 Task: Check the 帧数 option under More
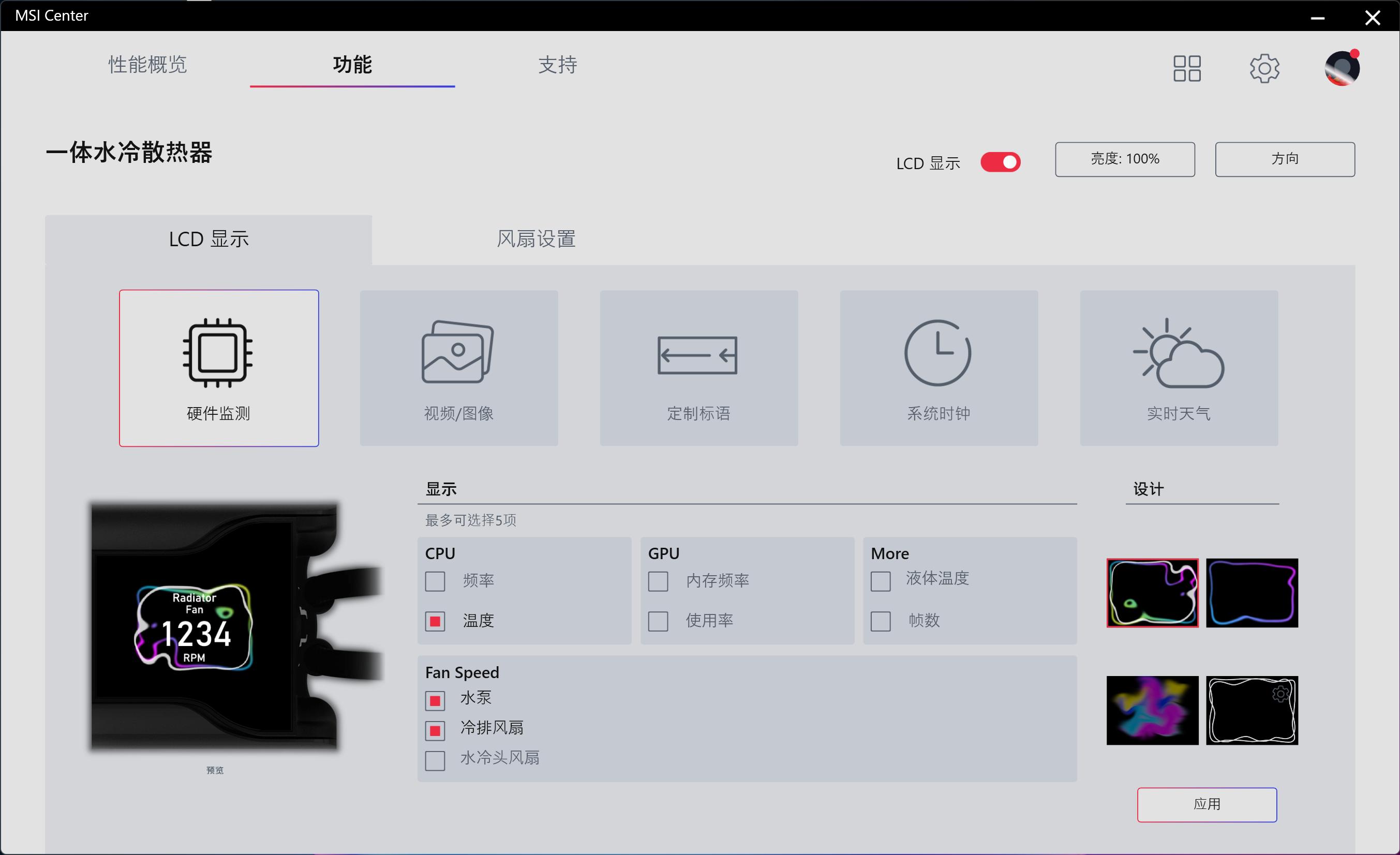click(881, 621)
